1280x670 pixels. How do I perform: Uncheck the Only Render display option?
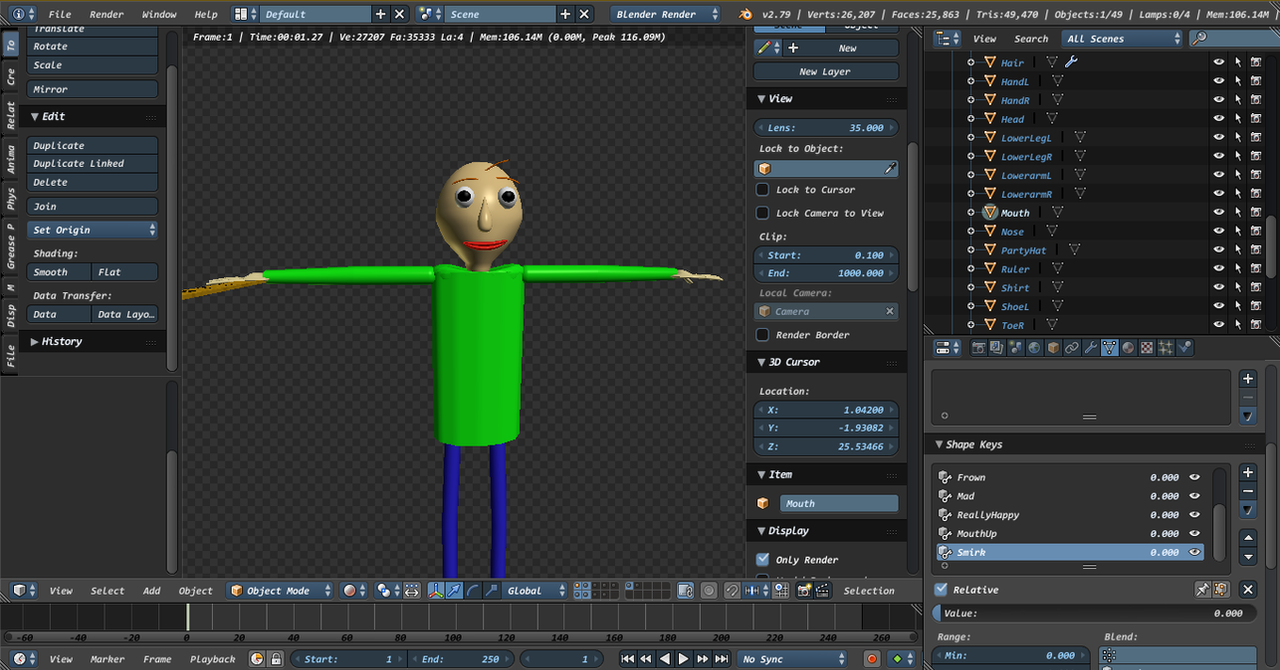point(763,560)
